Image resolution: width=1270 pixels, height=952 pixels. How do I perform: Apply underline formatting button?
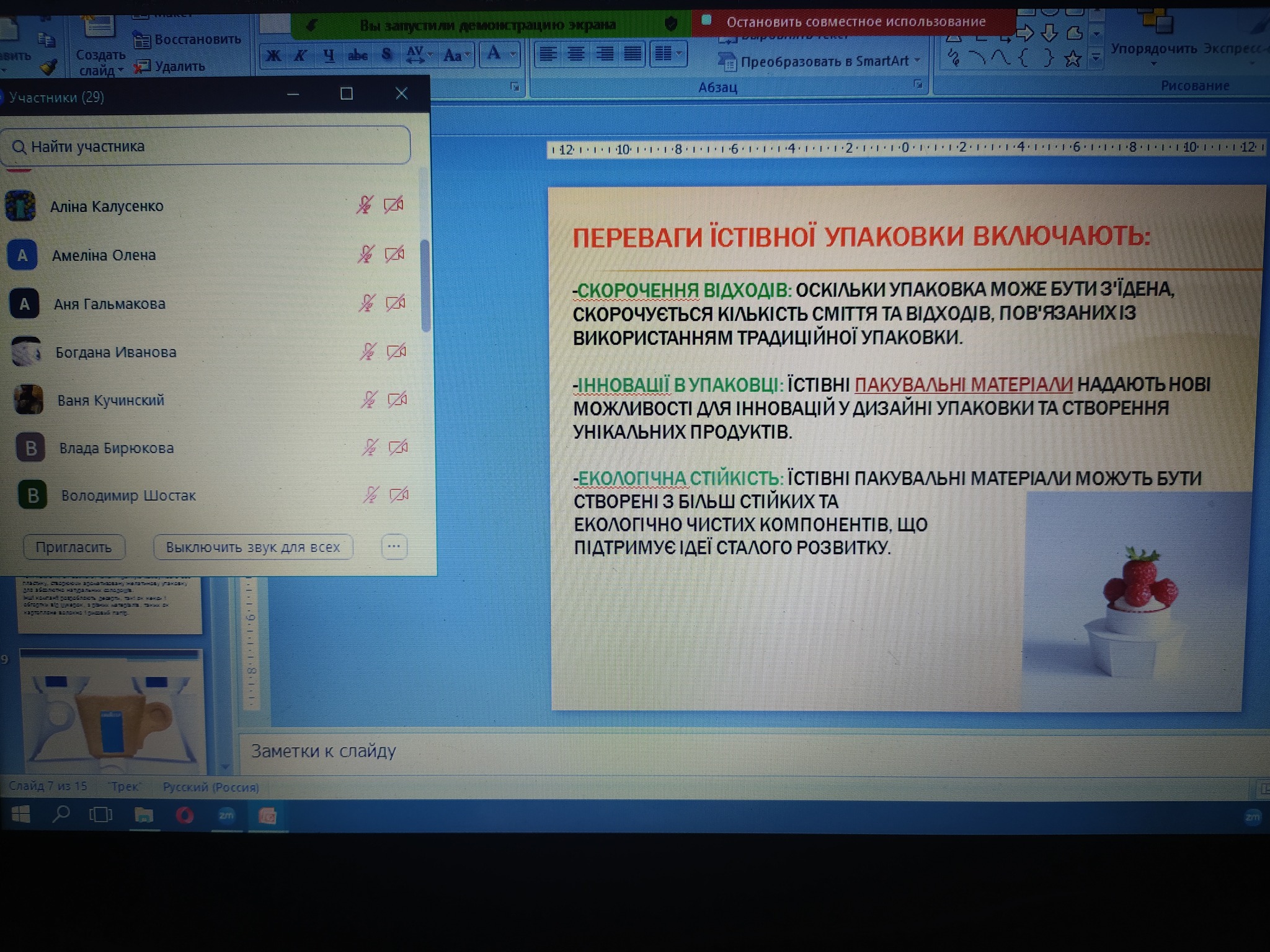(329, 56)
